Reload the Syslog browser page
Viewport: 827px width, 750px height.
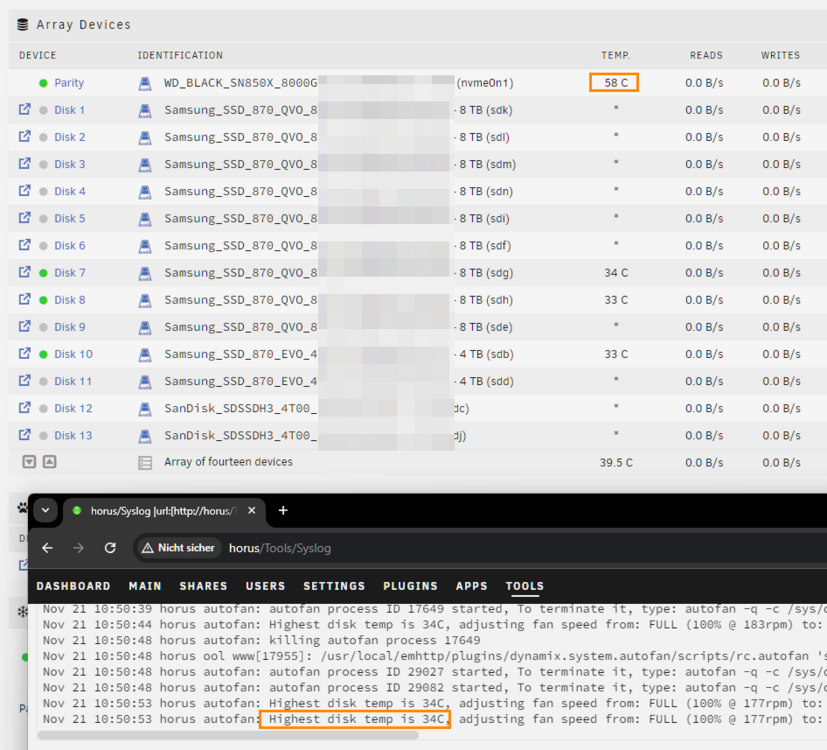[110, 548]
